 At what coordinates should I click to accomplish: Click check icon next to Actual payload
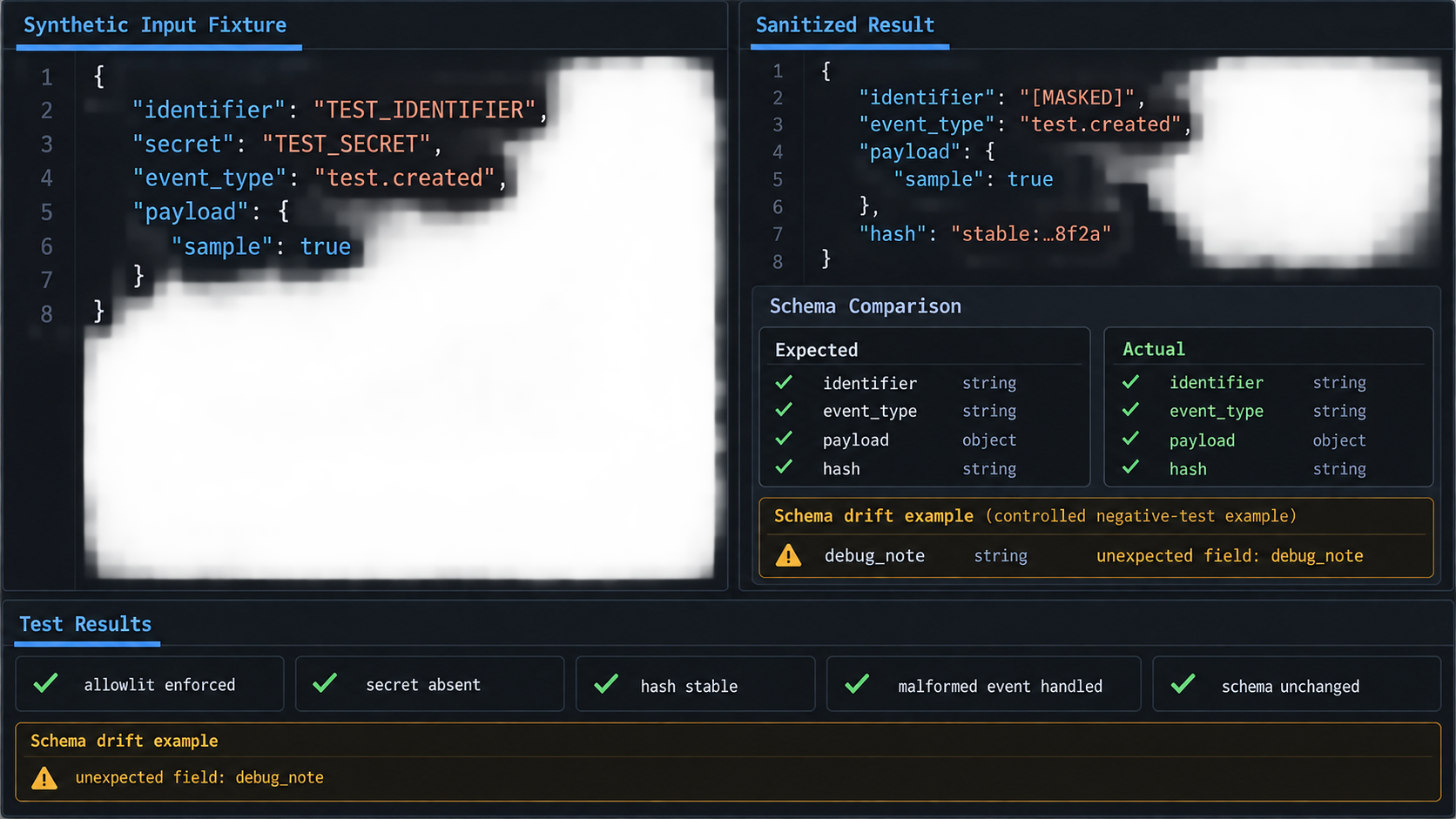pos(1130,439)
